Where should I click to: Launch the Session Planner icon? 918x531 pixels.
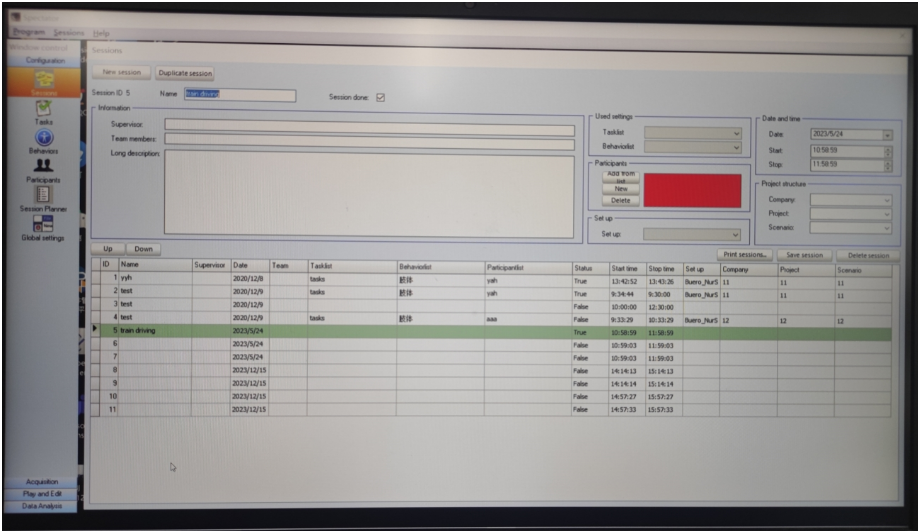pyautogui.click(x=44, y=194)
